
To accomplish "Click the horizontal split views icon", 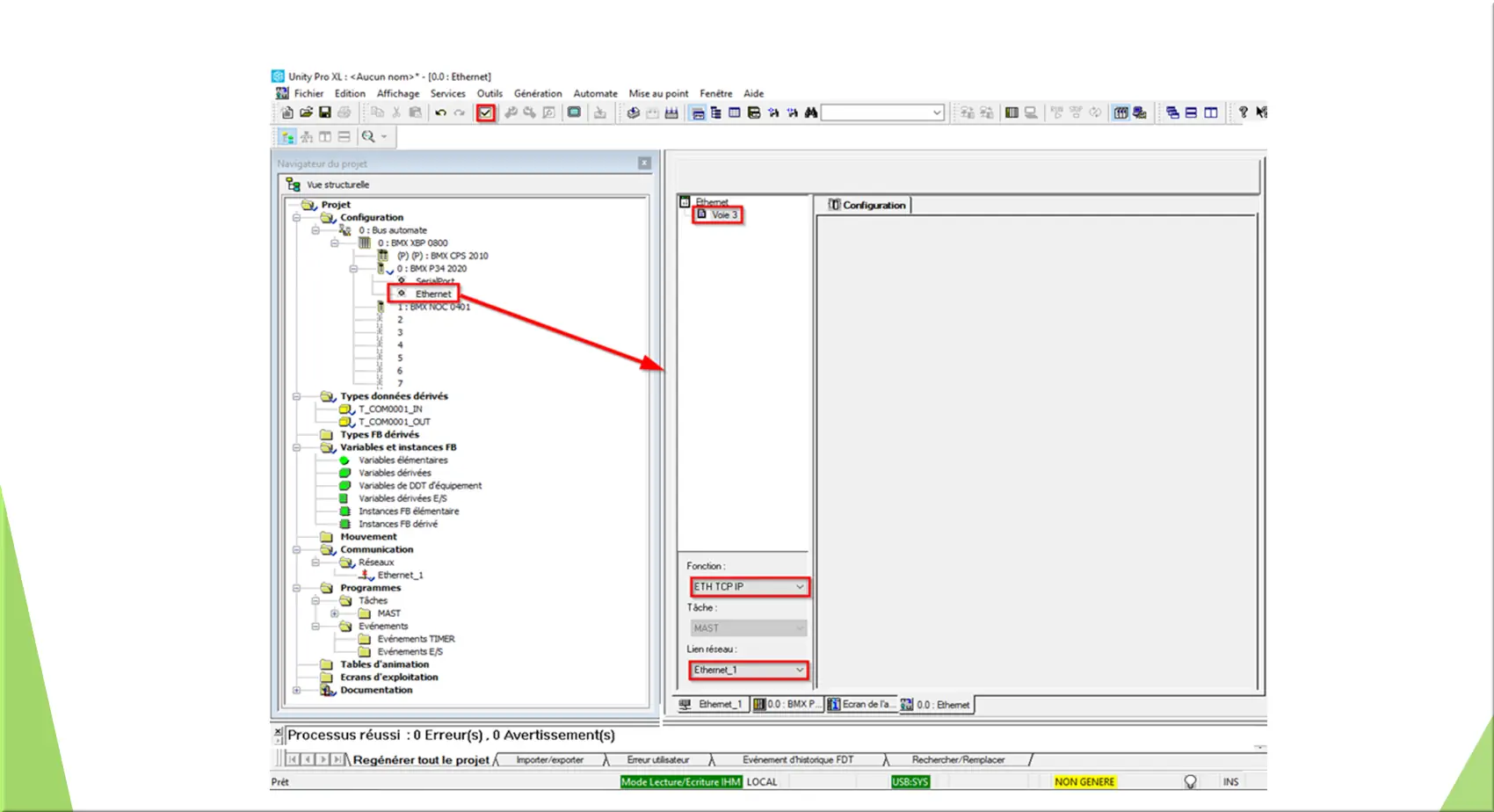I will [344, 137].
